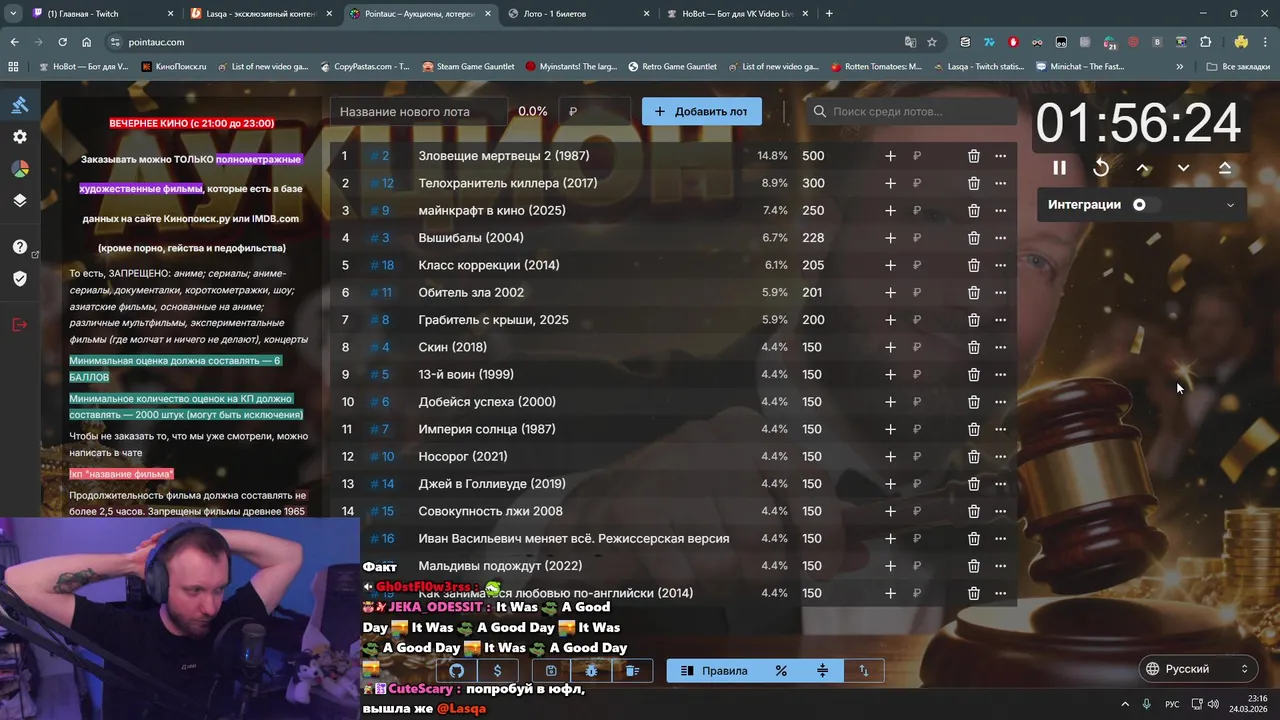Screen dimensions: 1280x720
Task: Open more options for Обитель зла 2002
Action: [x=1000, y=292]
